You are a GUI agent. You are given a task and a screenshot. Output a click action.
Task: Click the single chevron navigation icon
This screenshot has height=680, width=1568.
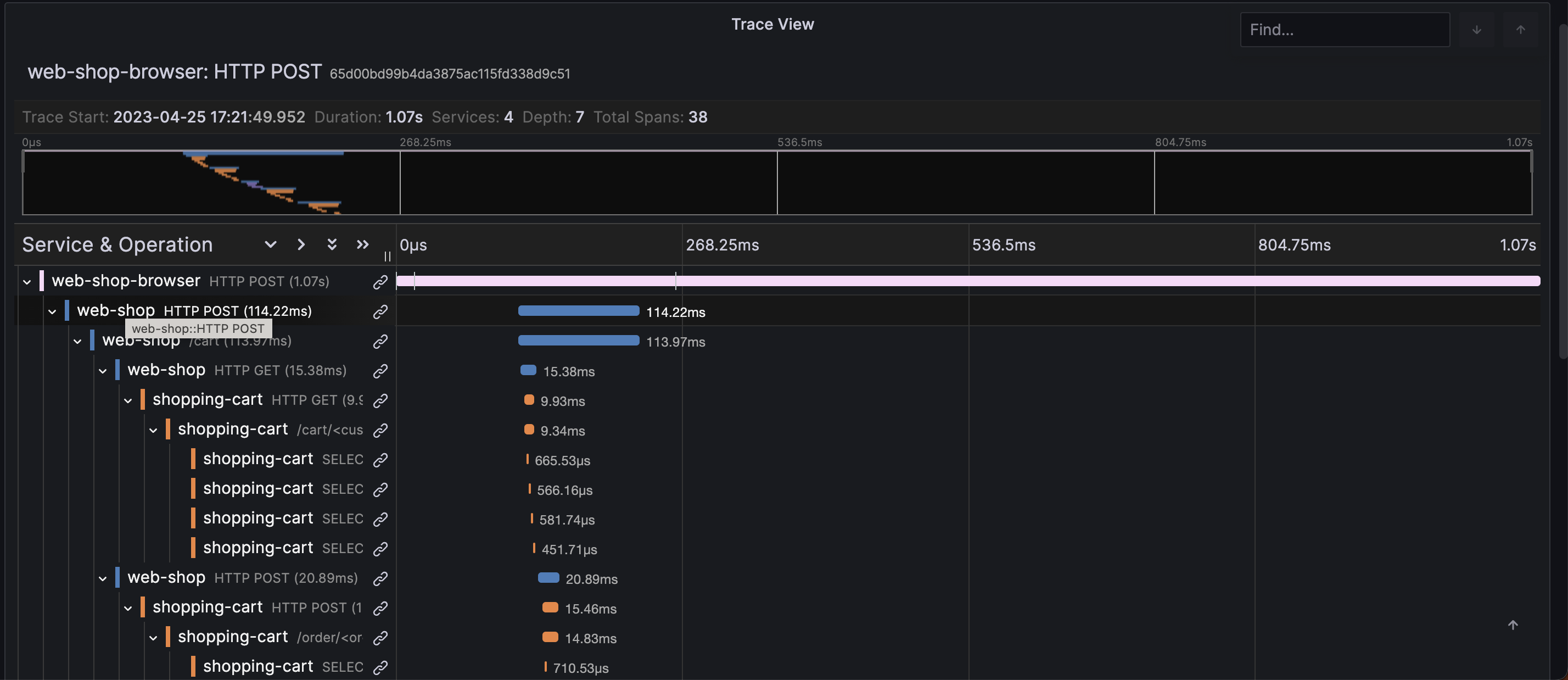[x=299, y=245]
